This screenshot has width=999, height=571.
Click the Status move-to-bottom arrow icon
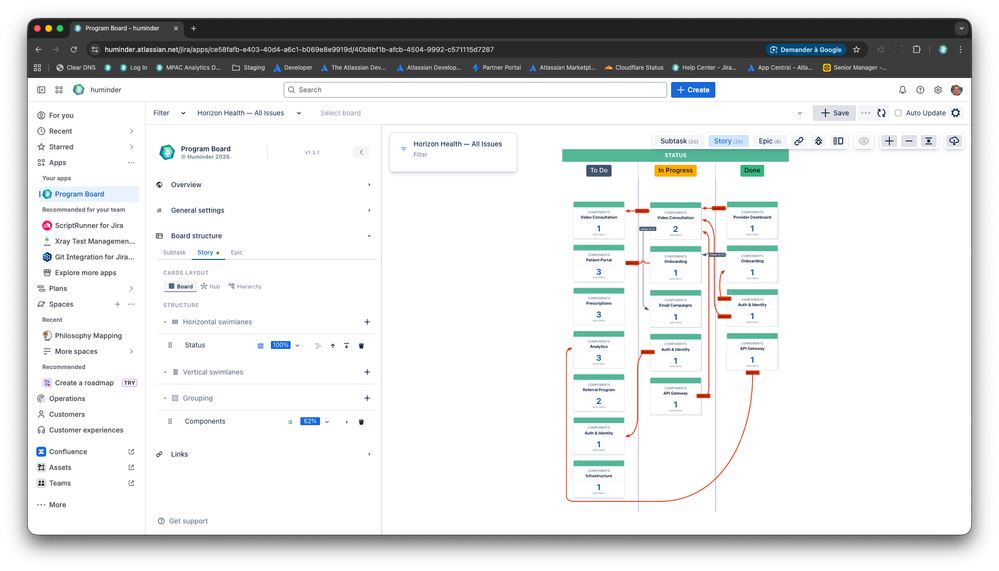(347, 346)
